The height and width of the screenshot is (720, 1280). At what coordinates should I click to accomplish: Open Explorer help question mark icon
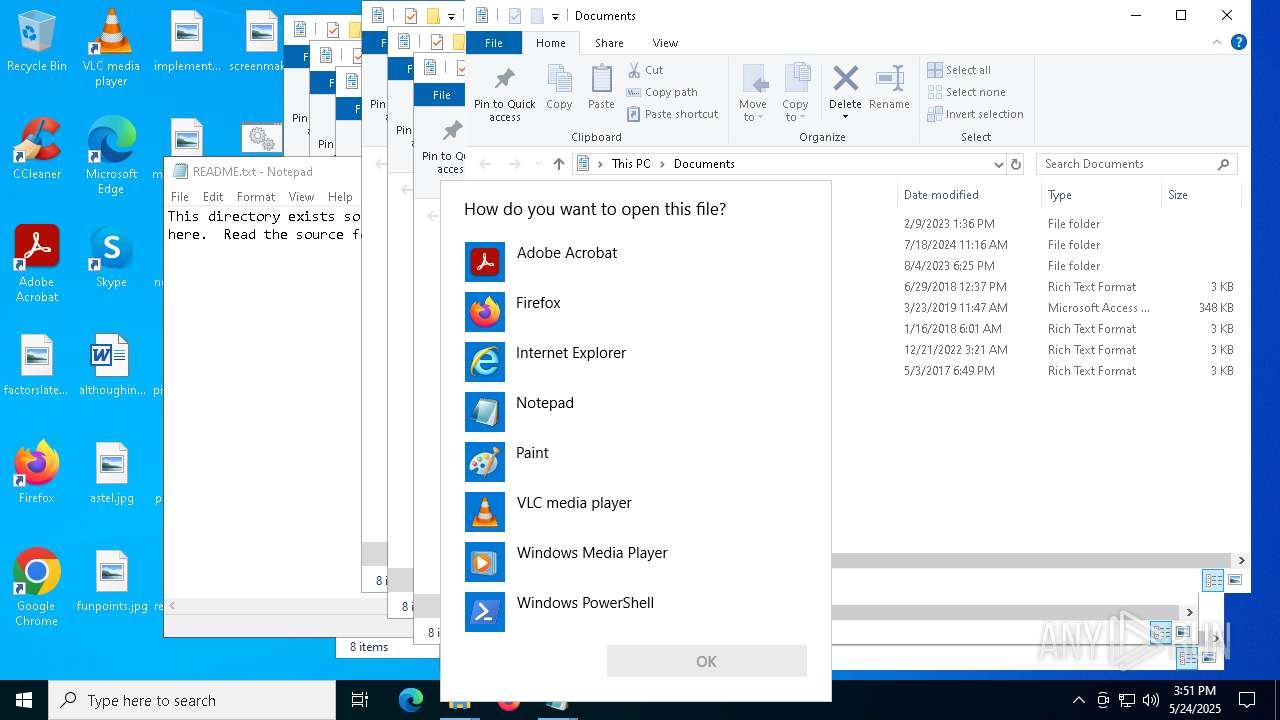(1238, 43)
